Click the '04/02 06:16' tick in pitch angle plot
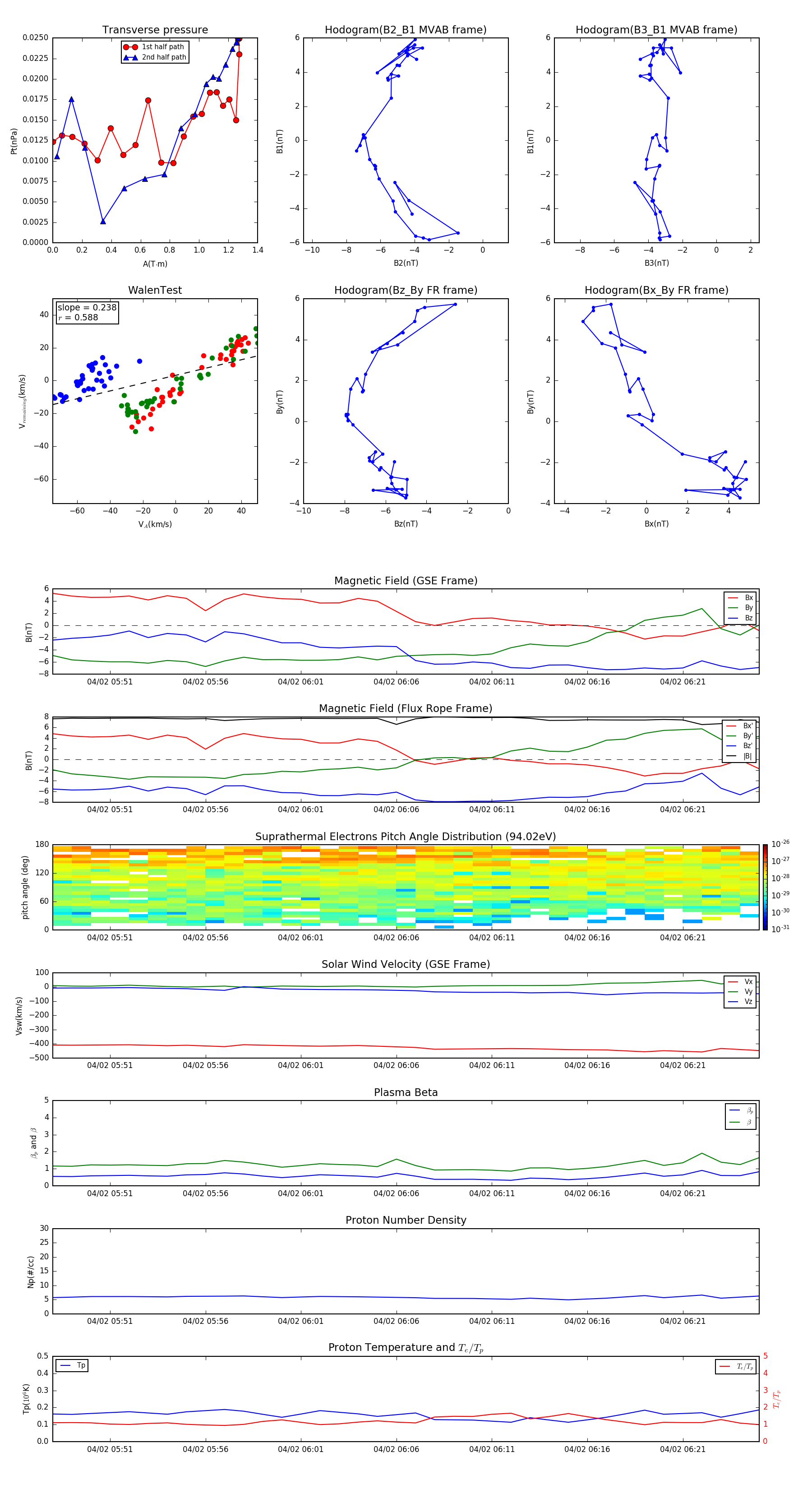The image size is (812, 1489). pos(587,938)
